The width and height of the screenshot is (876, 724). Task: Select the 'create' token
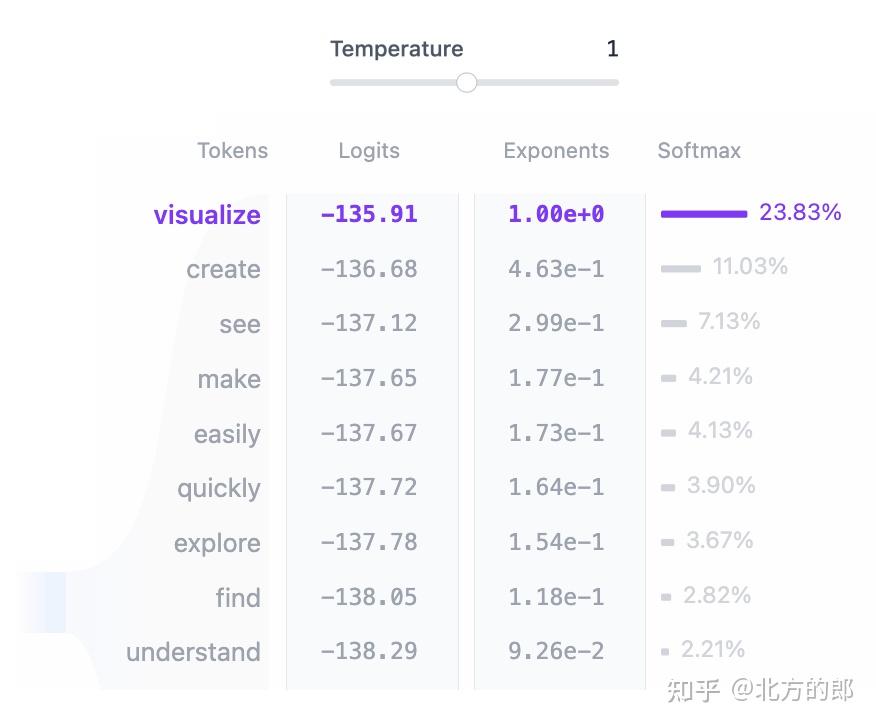pos(223,270)
